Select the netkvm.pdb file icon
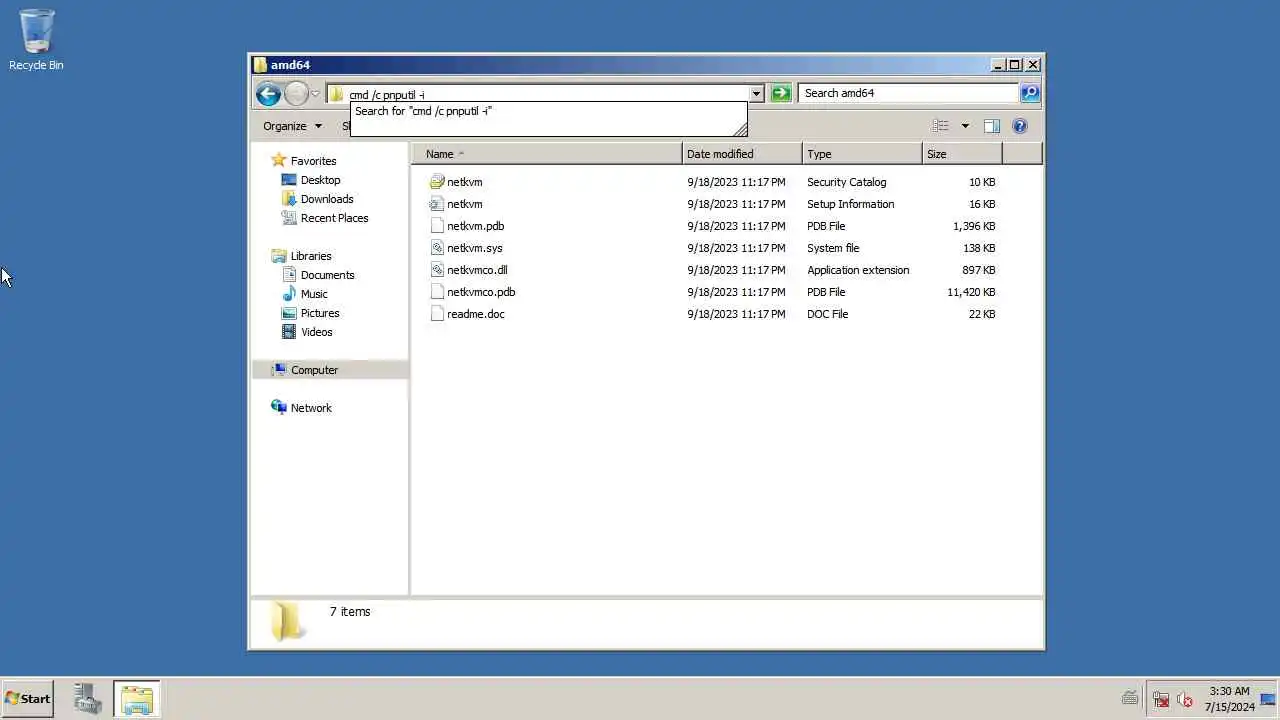This screenshot has width=1280, height=720. [x=437, y=226]
